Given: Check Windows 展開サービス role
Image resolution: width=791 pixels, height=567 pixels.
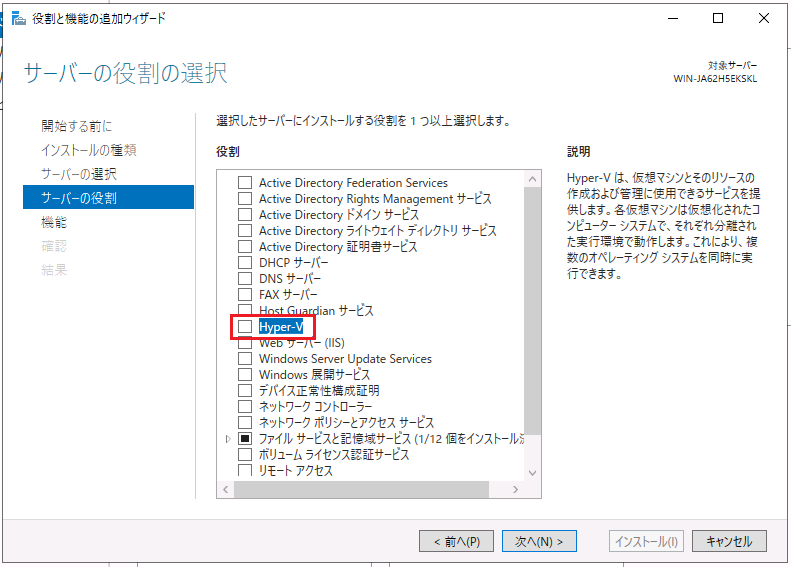Looking at the screenshot, I should (x=245, y=374).
